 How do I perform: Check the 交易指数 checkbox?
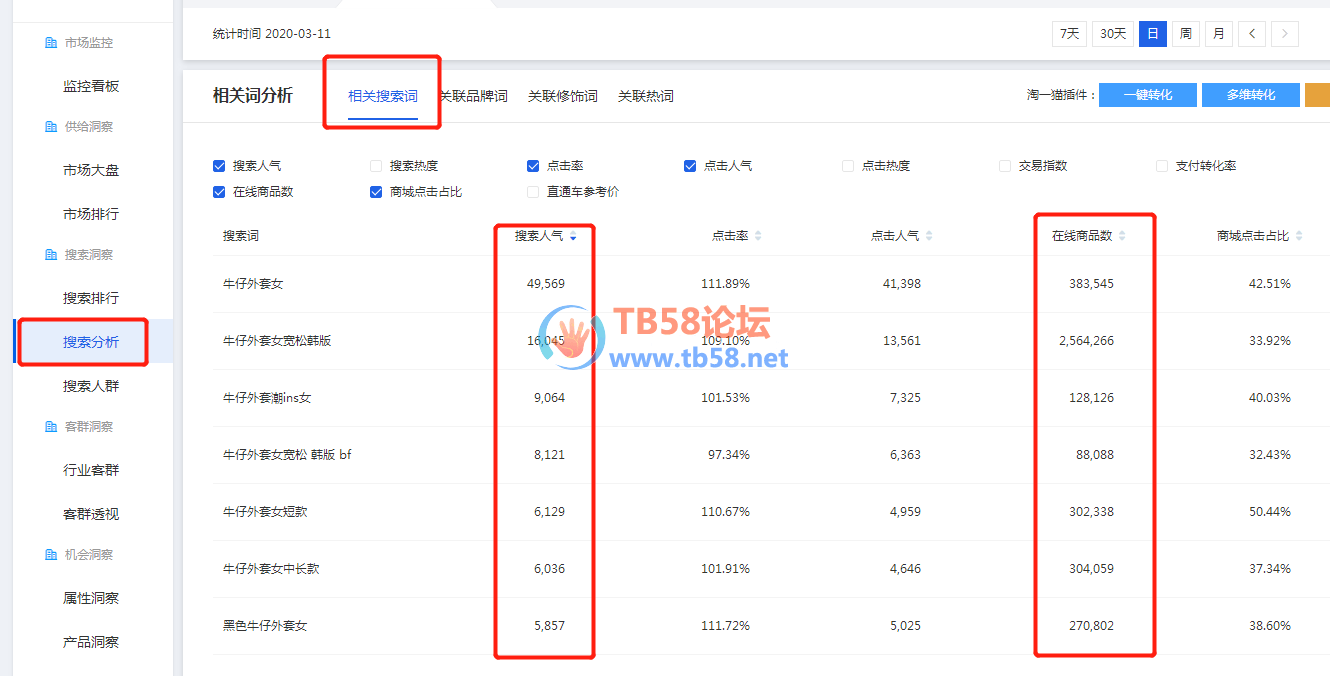[x=1005, y=166]
